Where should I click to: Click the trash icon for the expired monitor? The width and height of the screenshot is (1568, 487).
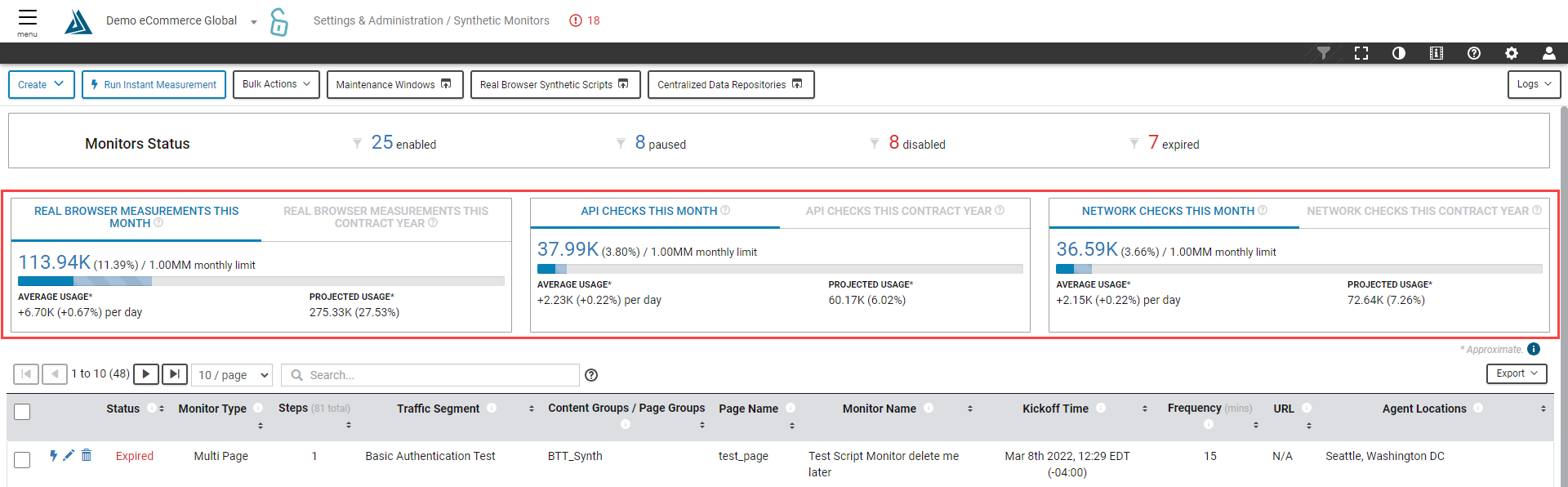click(87, 455)
